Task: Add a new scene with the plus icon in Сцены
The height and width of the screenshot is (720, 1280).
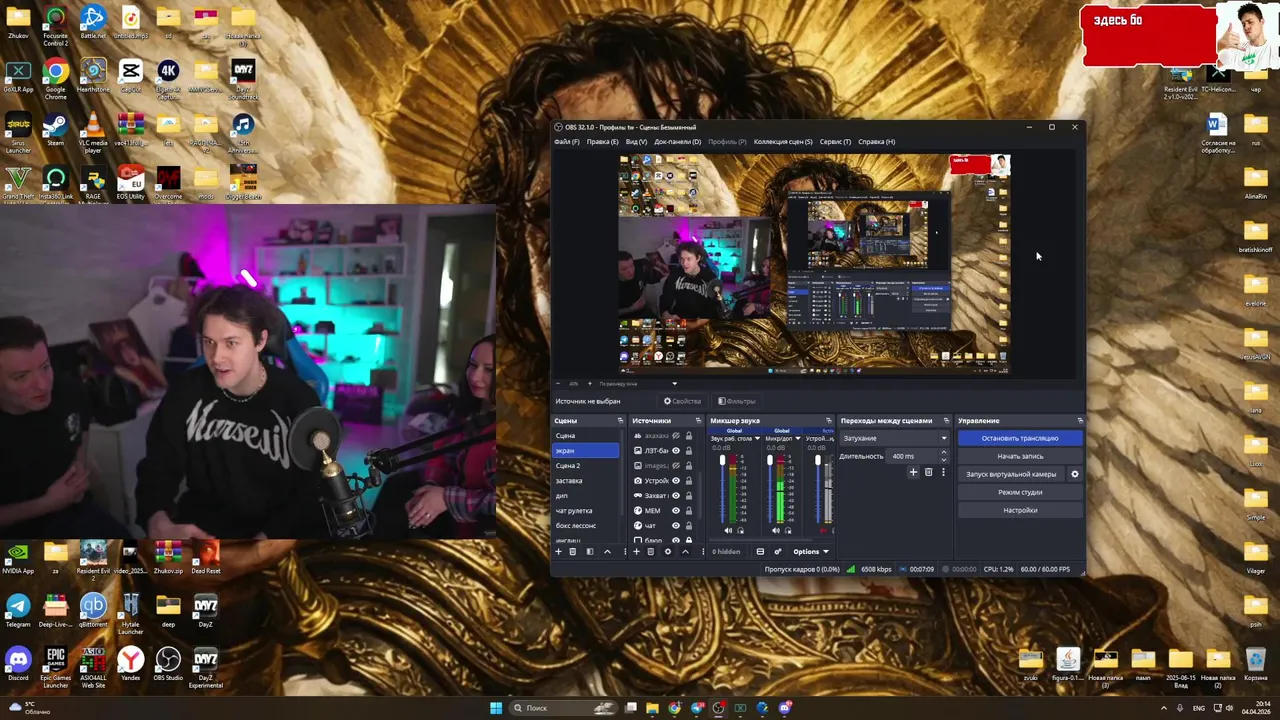Action: tap(558, 552)
